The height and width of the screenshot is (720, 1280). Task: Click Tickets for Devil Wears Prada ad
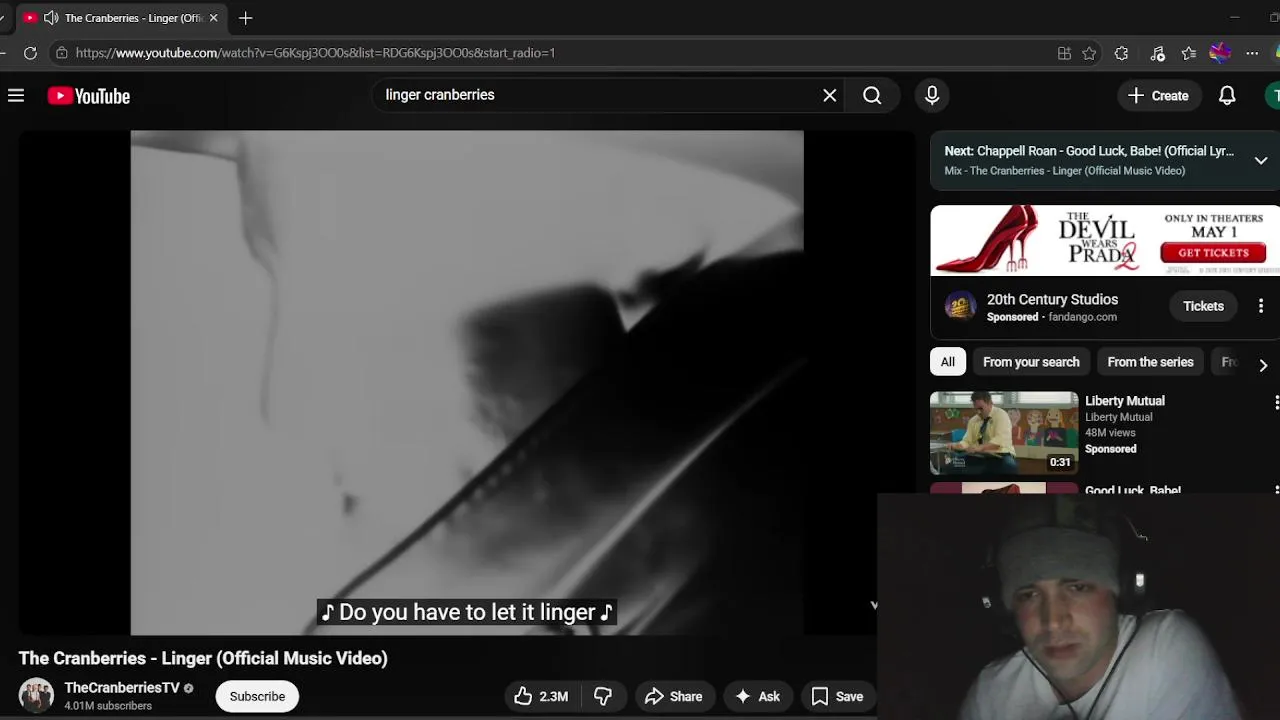[1203, 306]
